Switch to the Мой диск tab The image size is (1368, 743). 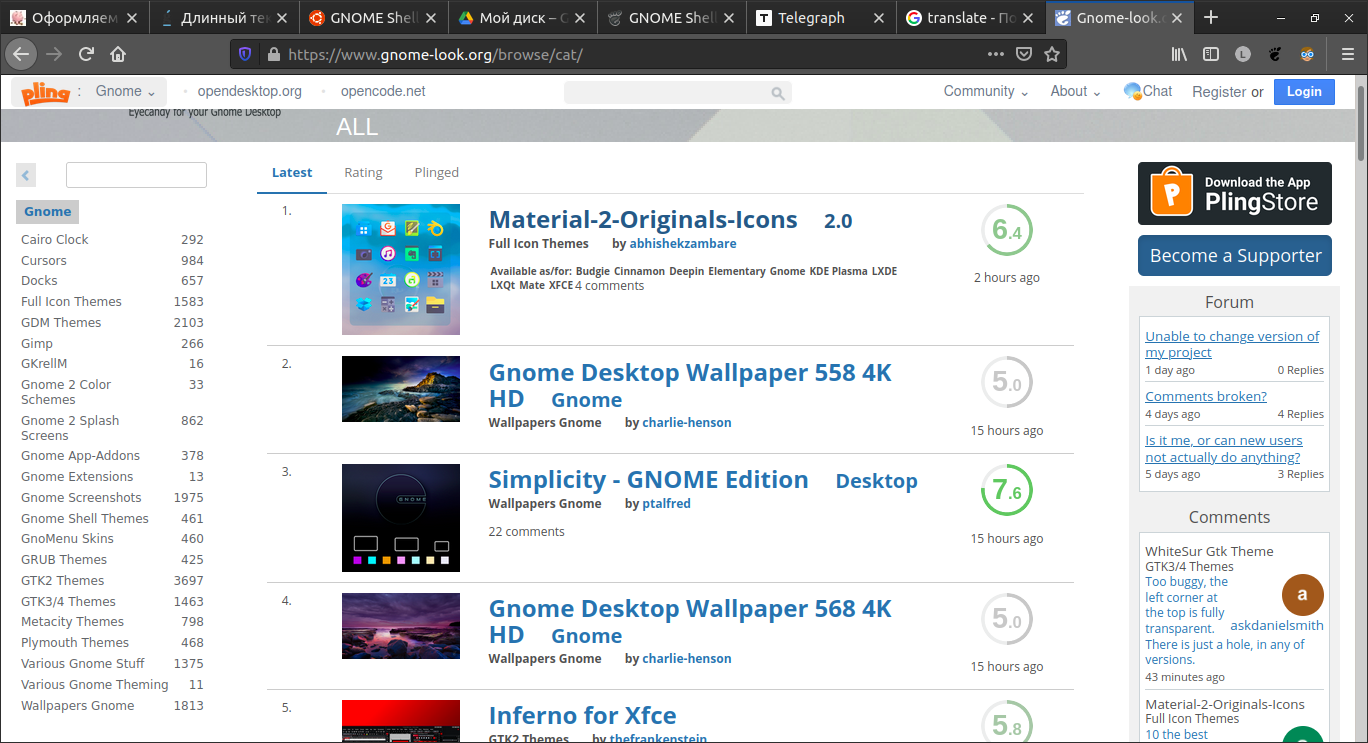click(x=522, y=17)
